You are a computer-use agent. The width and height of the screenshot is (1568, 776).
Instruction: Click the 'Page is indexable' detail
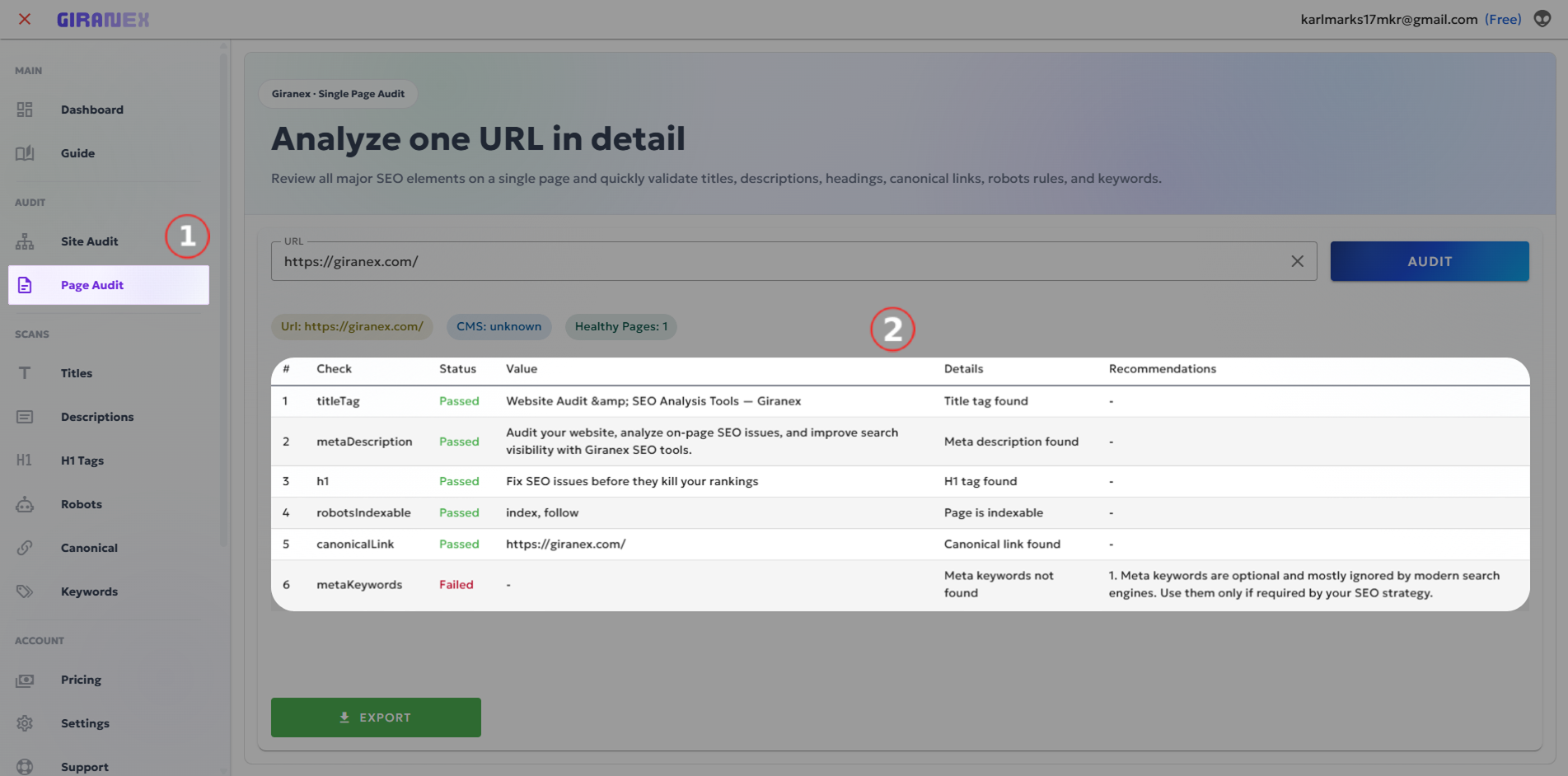(x=994, y=512)
